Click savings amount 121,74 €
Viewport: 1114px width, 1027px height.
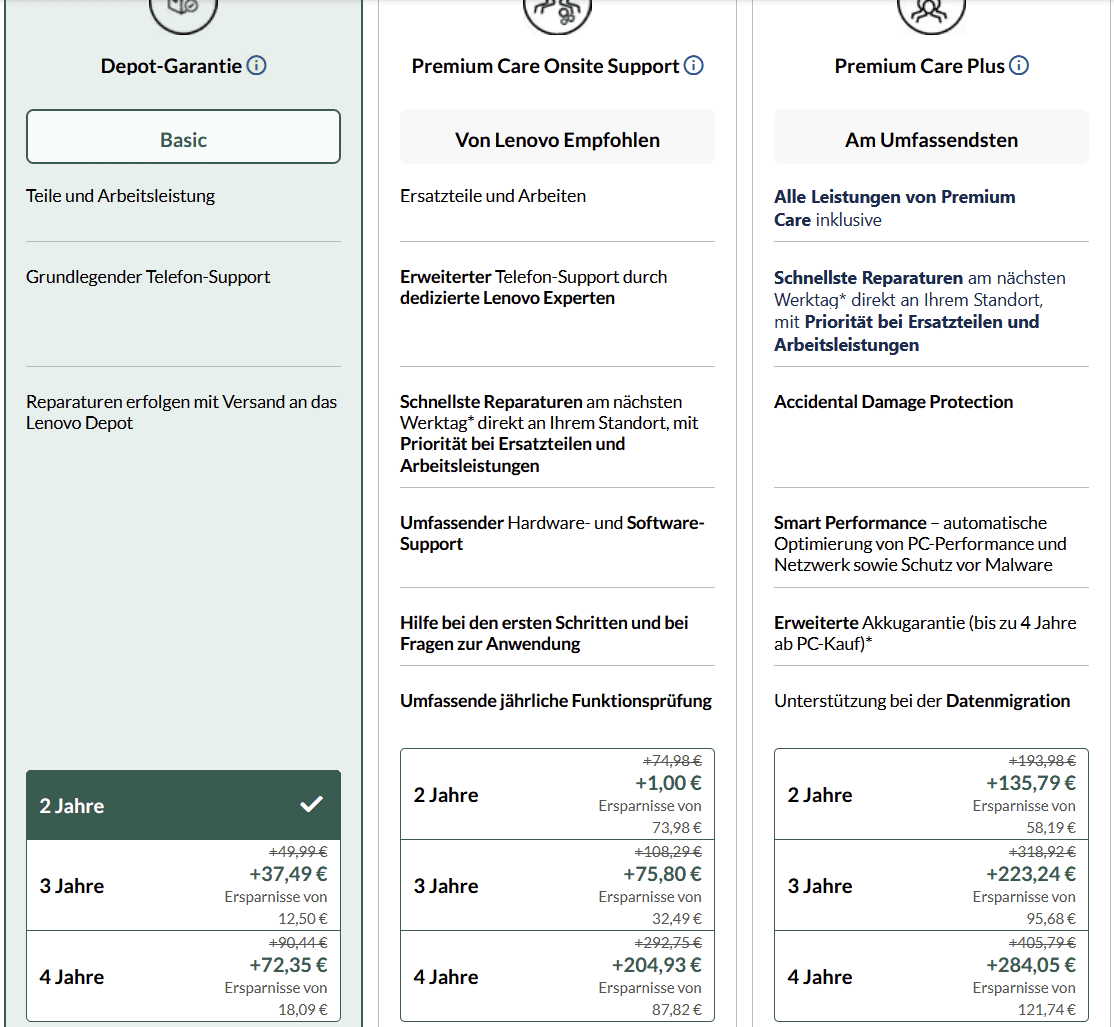tap(1047, 1009)
